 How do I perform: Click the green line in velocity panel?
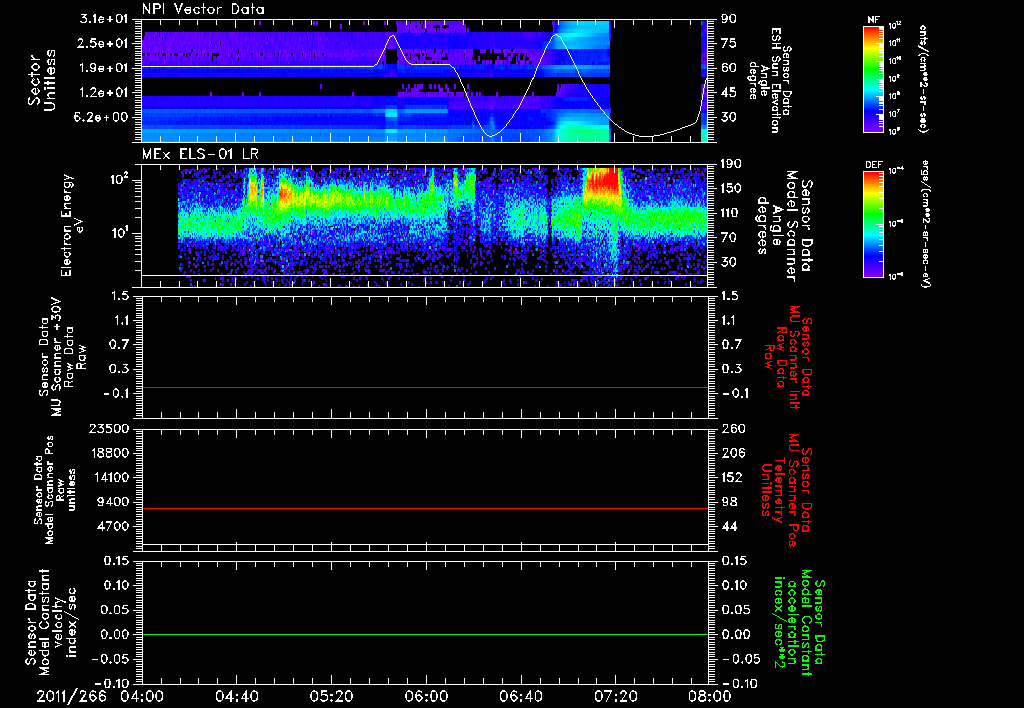(425, 634)
